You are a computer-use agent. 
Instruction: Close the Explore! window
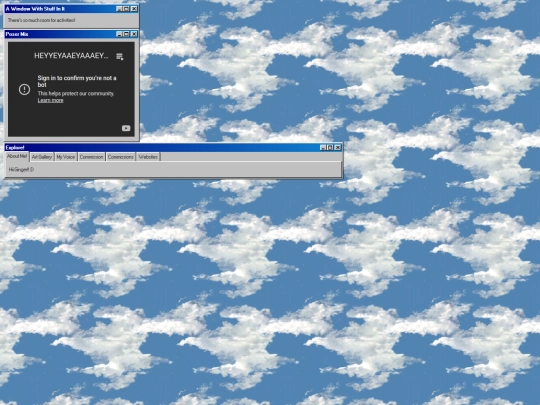click(338, 147)
